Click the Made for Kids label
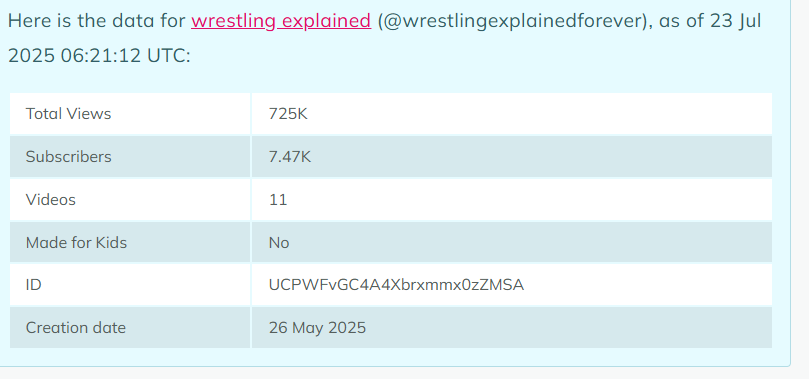 [76, 242]
